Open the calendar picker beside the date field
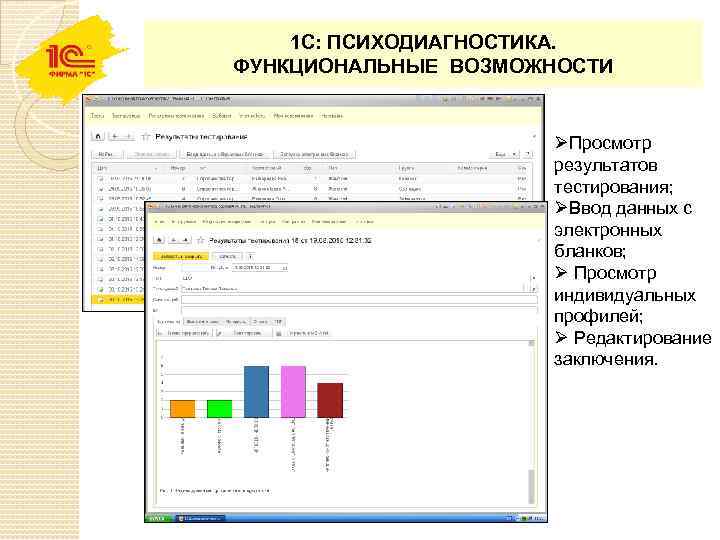Viewport: 720px width, 540px height. (284, 267)
